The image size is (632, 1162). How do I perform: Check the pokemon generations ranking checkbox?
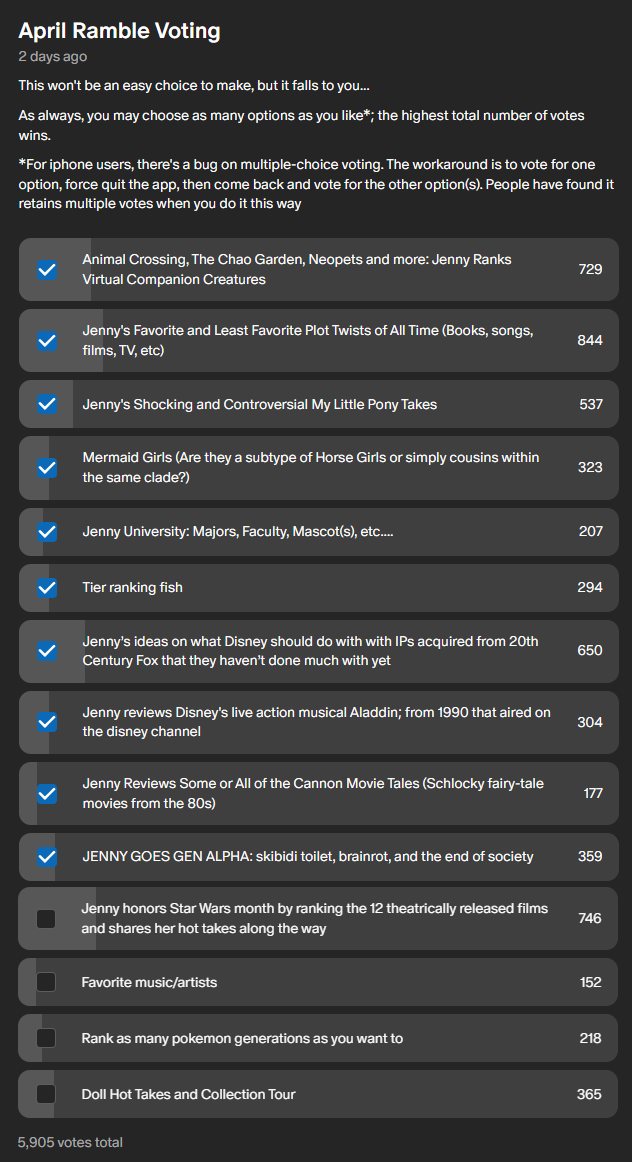[46, 1038]
